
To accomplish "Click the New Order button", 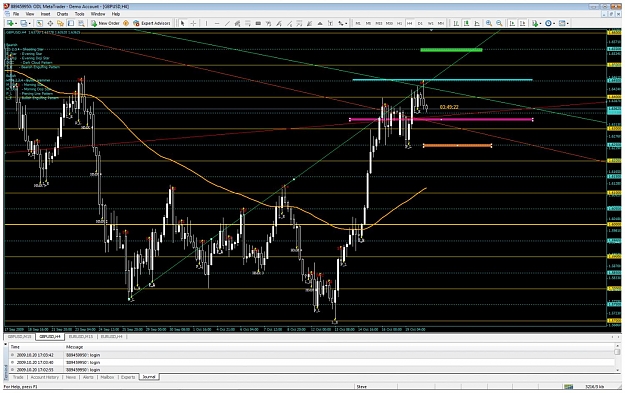I will 105,23.
